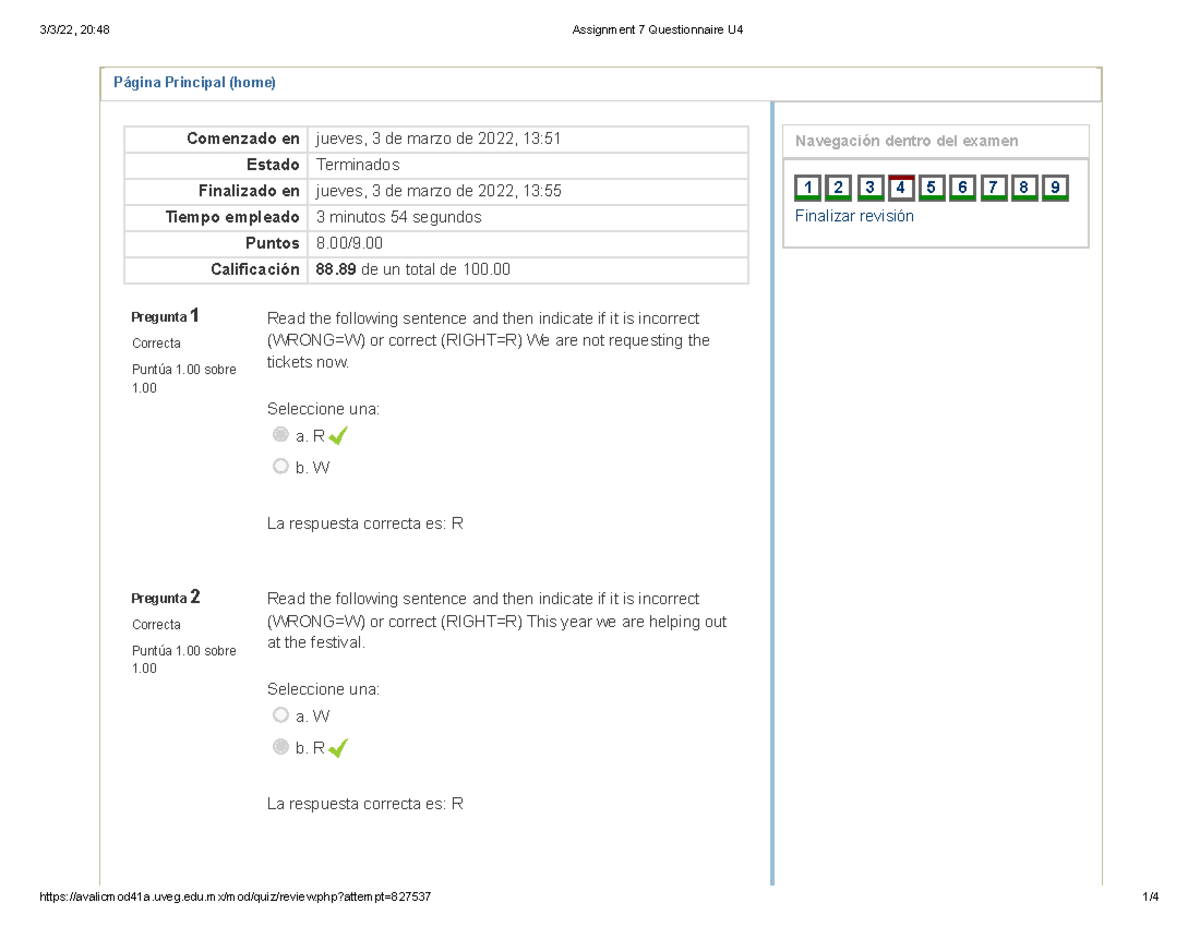Select question 5 navigation box
The image size is (1200, 927).
(x=931, y=188)
